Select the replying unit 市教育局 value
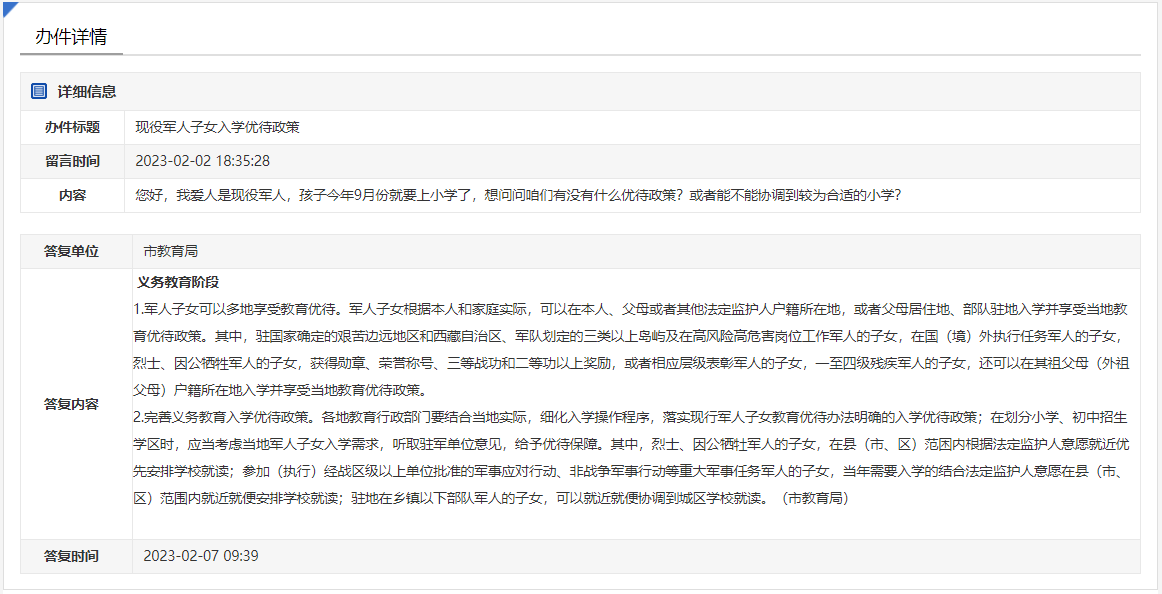The height and width of the screenshot is (594, 1162). coord(170,252)
